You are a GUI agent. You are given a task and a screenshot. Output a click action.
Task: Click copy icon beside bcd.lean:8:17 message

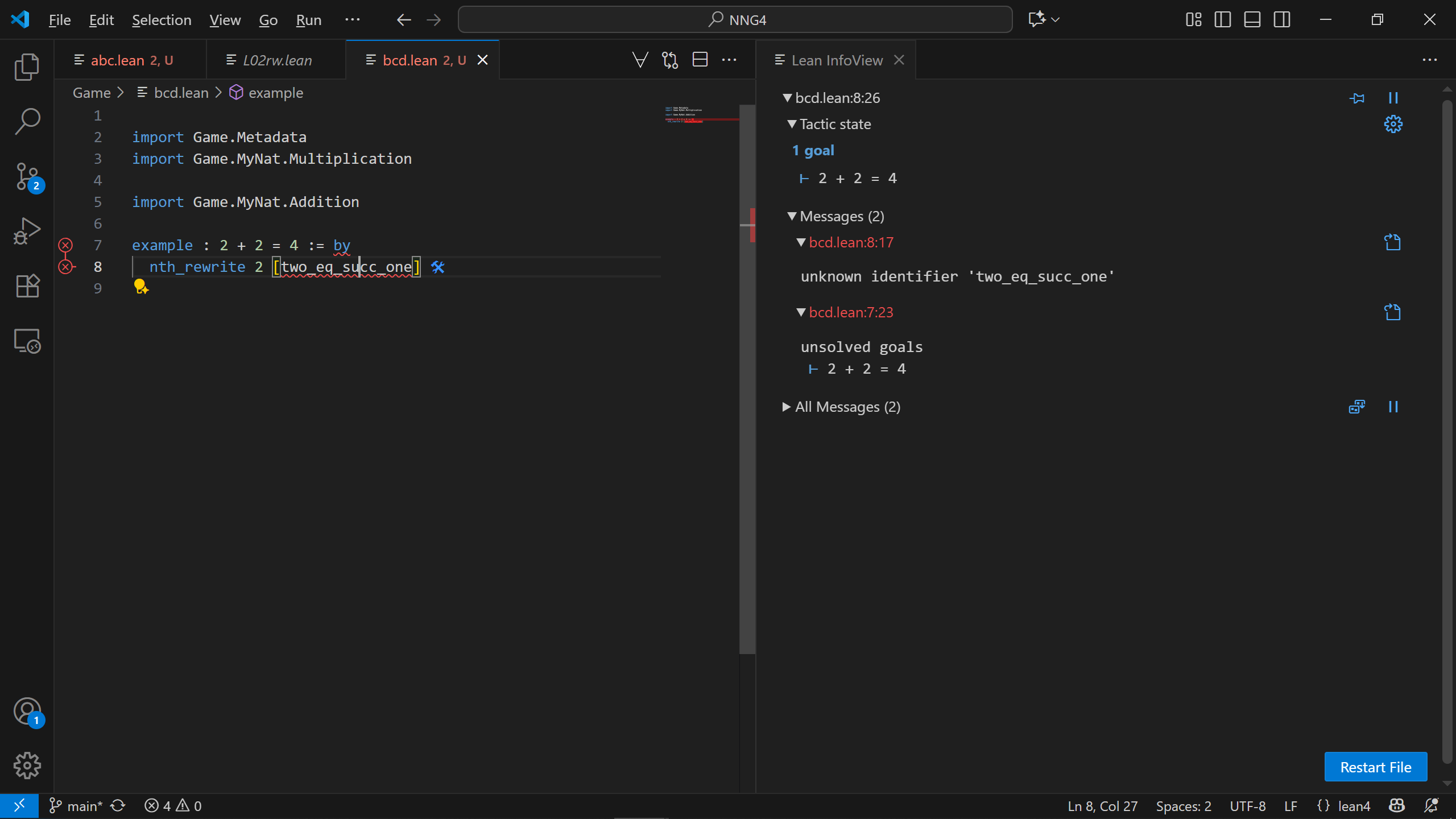(x=1392, y=243)
